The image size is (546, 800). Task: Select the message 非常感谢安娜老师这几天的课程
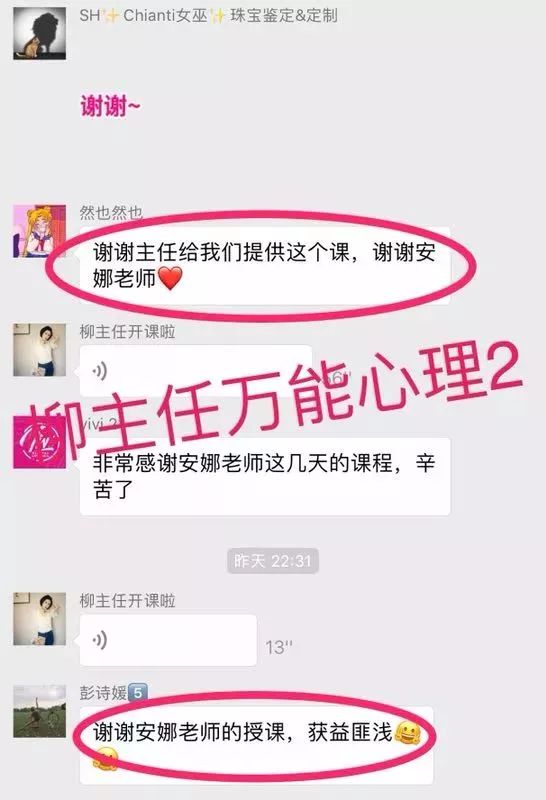click(265, 477)
